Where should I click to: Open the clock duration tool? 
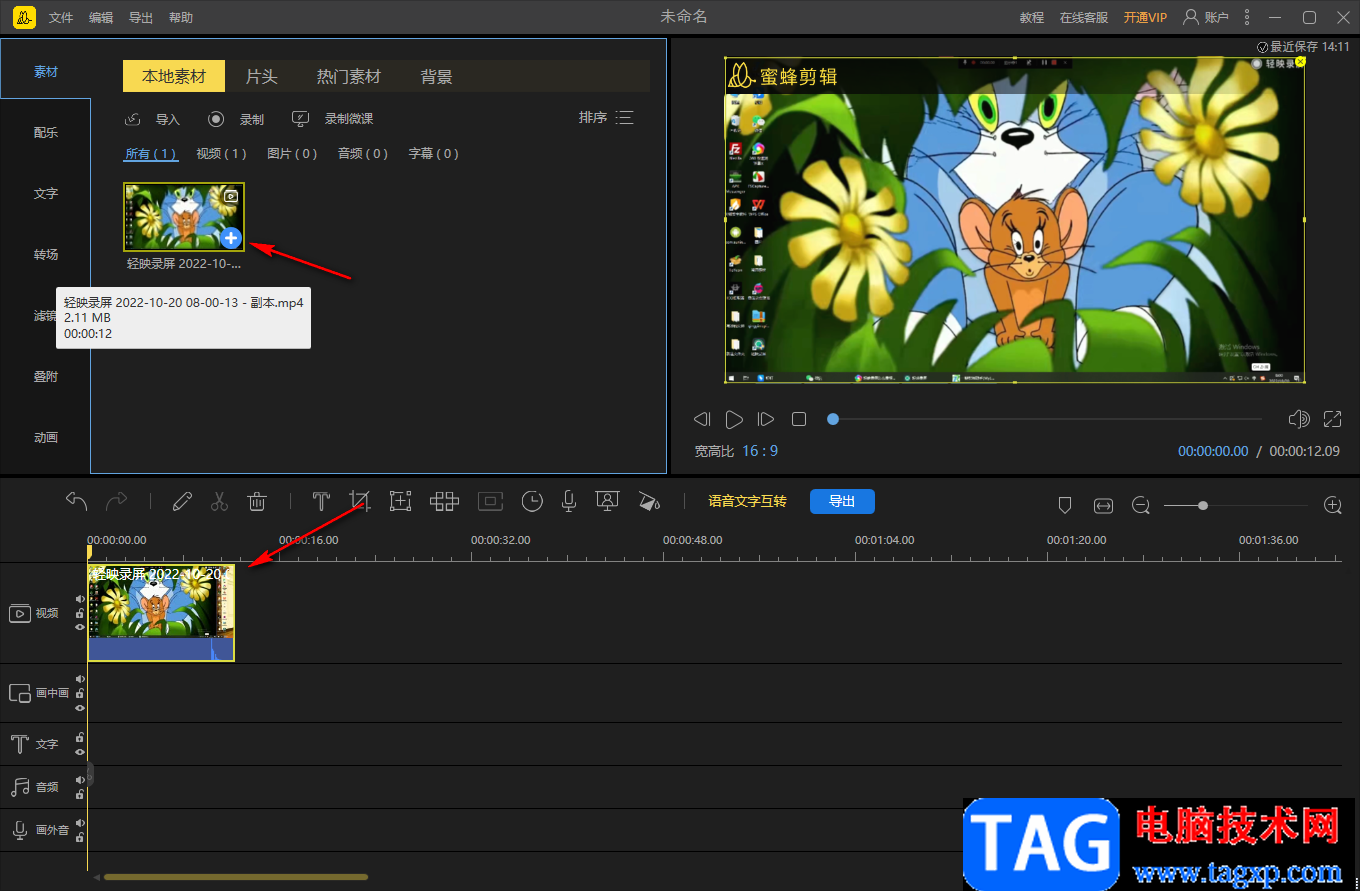(532, 501)
